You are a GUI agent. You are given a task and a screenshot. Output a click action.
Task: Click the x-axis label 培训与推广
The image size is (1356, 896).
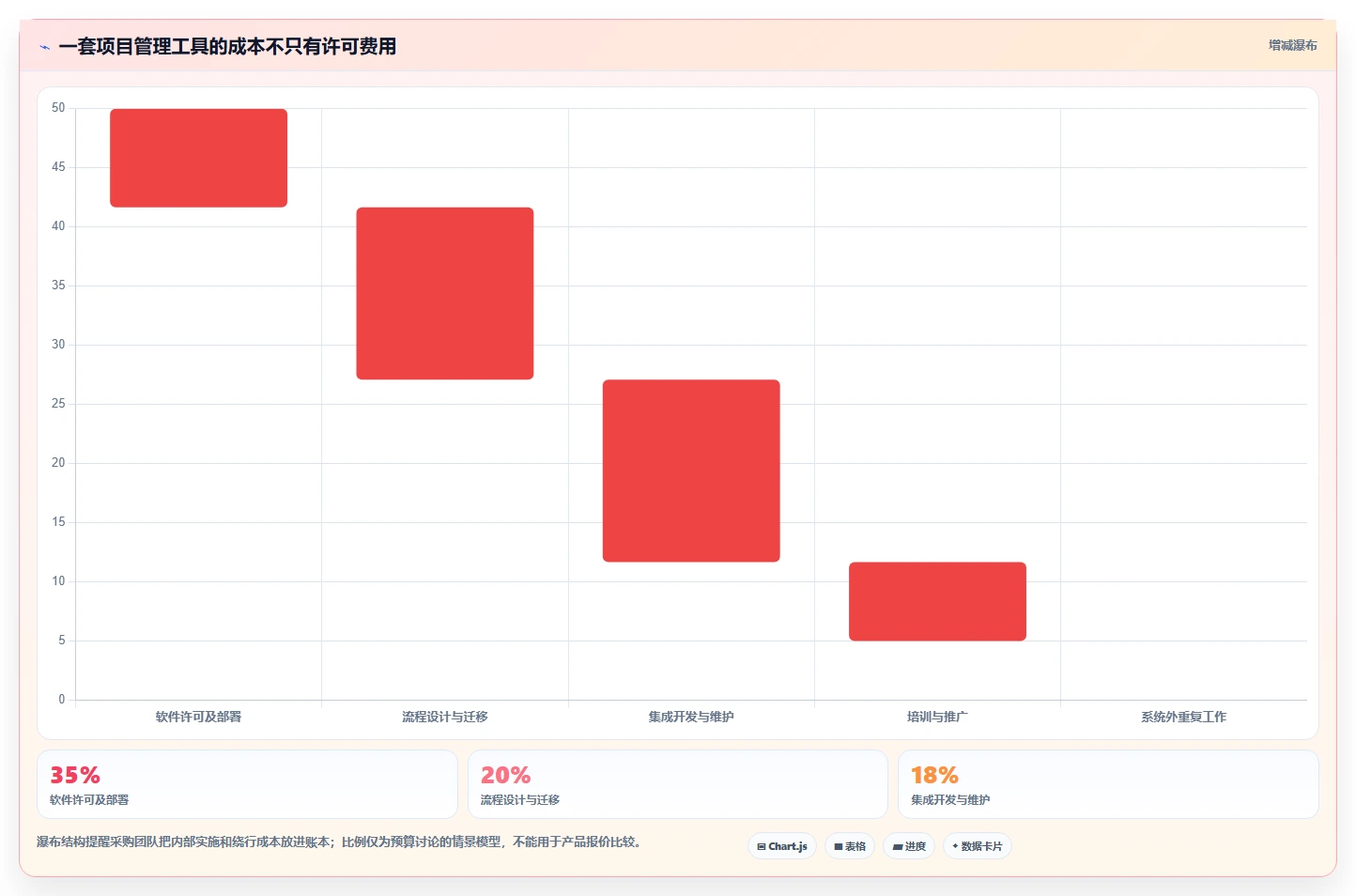(937, 717)
